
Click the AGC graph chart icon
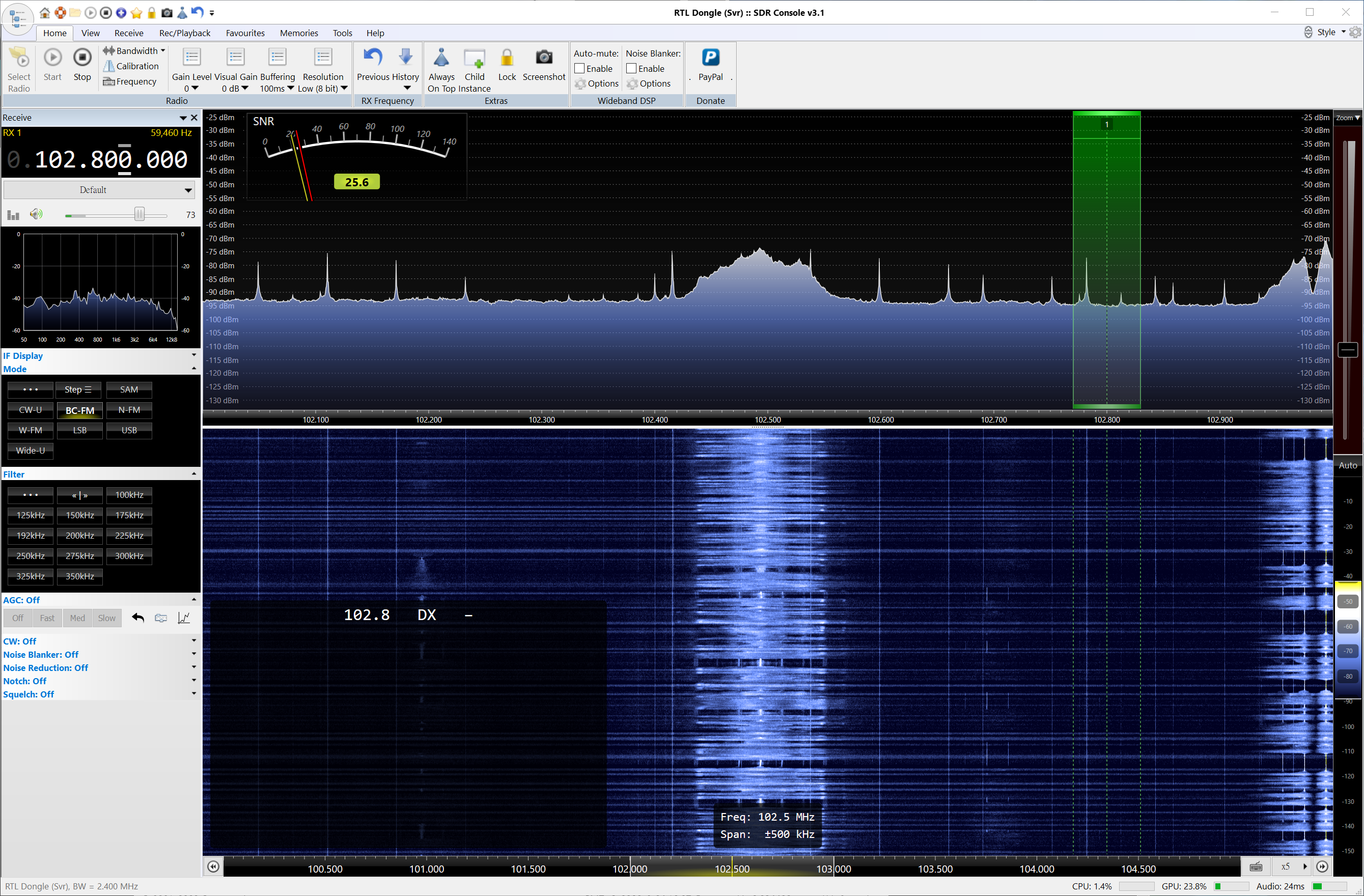184,618
